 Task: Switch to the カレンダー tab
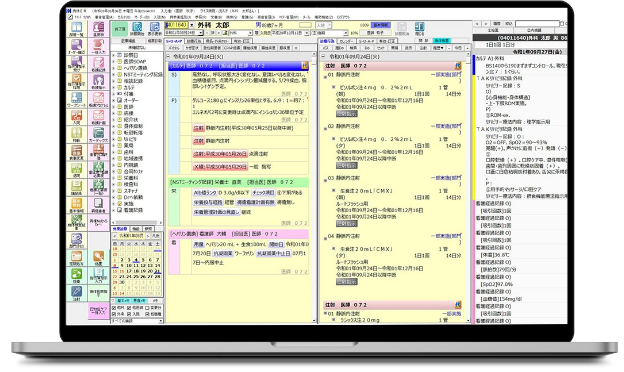click(x=346, y=41)
